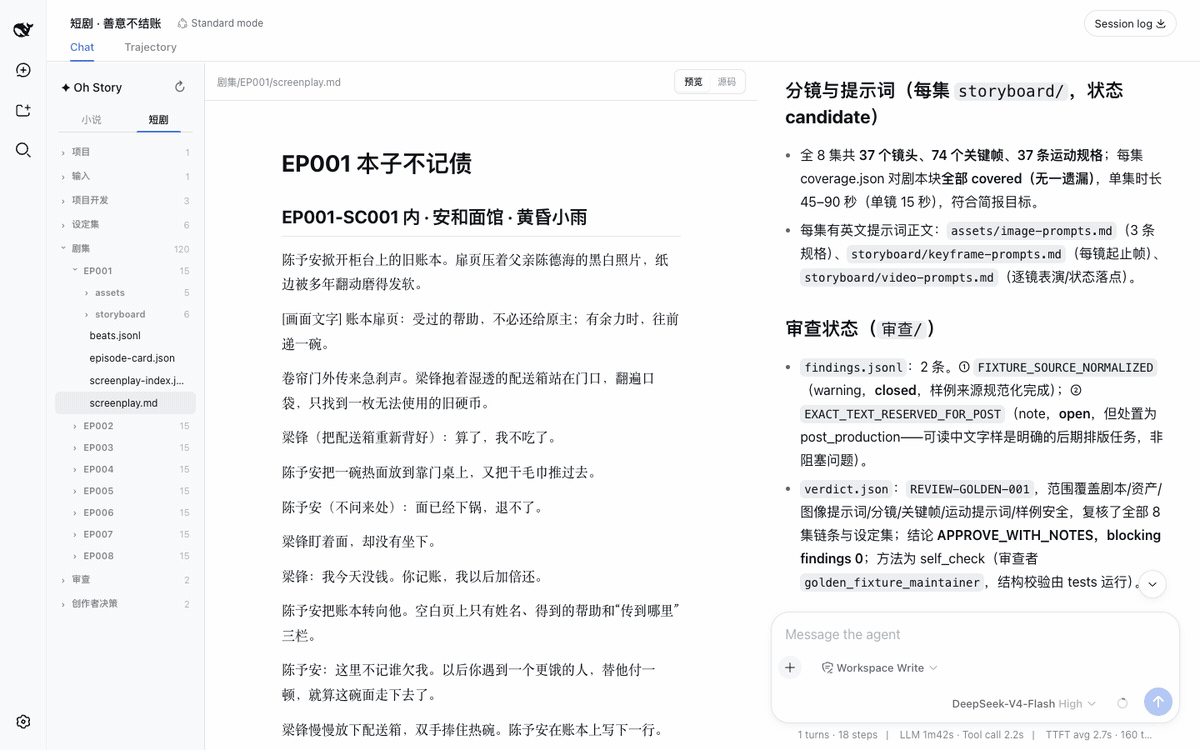
Task: Click the Standard mode indicator
Action: (x=220, y=23)
